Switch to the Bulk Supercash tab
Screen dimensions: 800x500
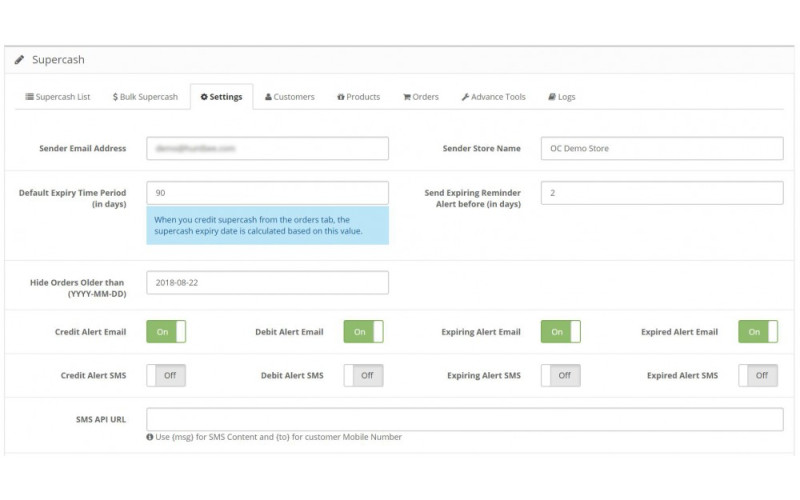145,97
